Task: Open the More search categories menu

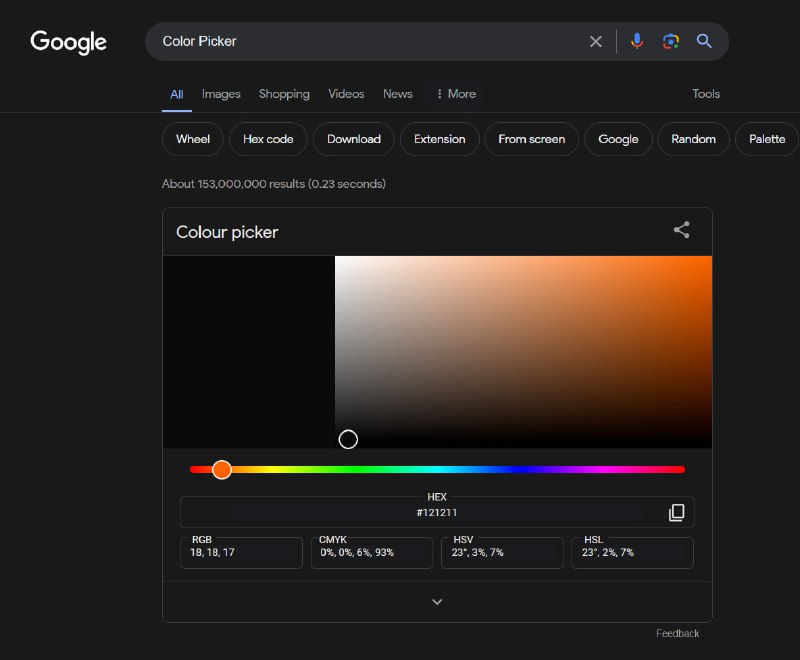Action: pos(456,94)
